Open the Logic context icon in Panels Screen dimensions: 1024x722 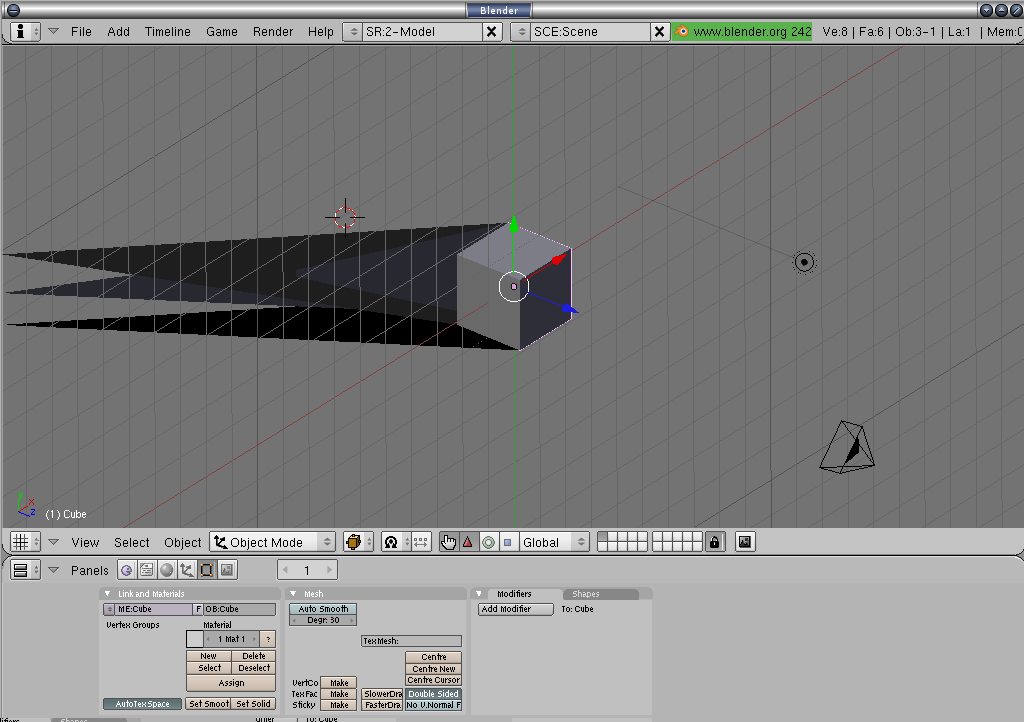(x=127, y=570)
